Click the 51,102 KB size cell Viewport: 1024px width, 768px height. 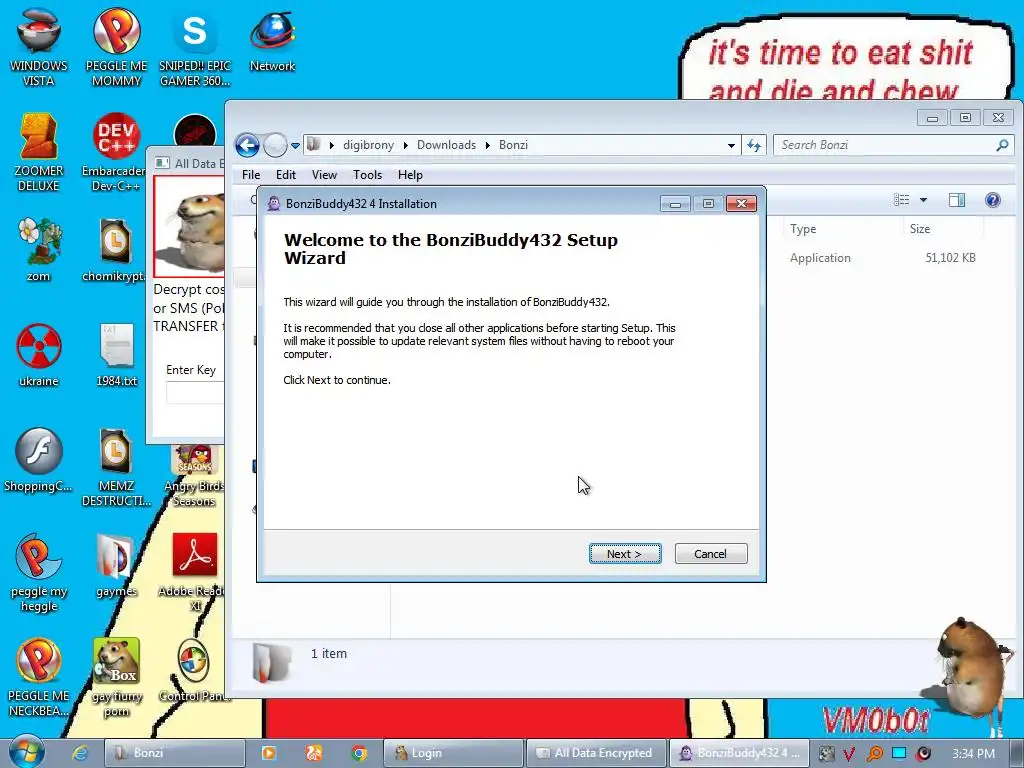(x=950, y=258)
